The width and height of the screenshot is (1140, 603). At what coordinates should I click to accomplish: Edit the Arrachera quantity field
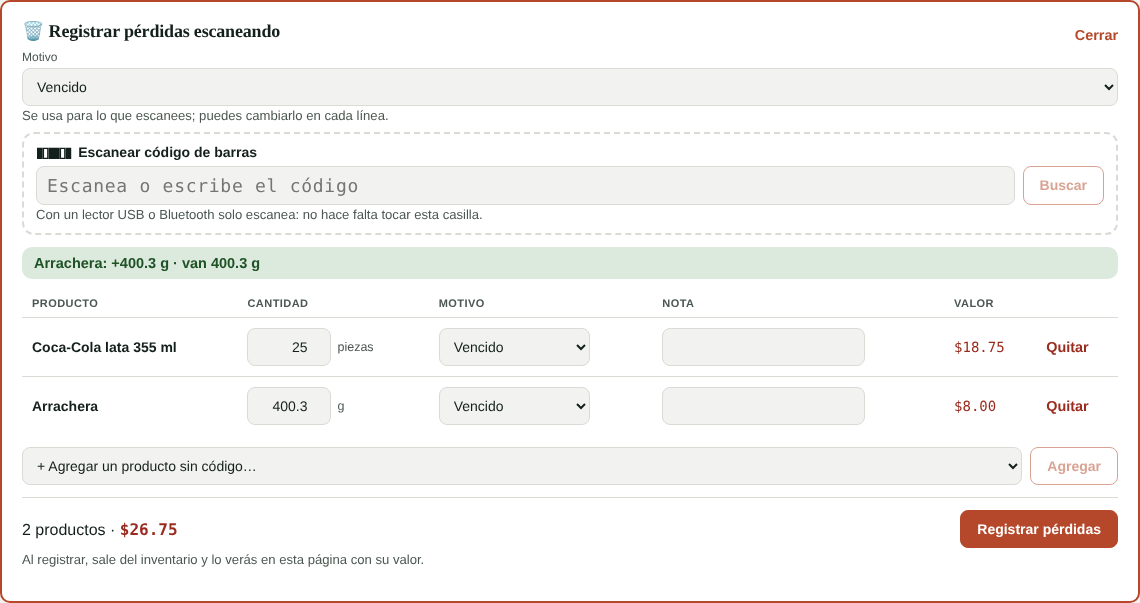coord(289,406)
